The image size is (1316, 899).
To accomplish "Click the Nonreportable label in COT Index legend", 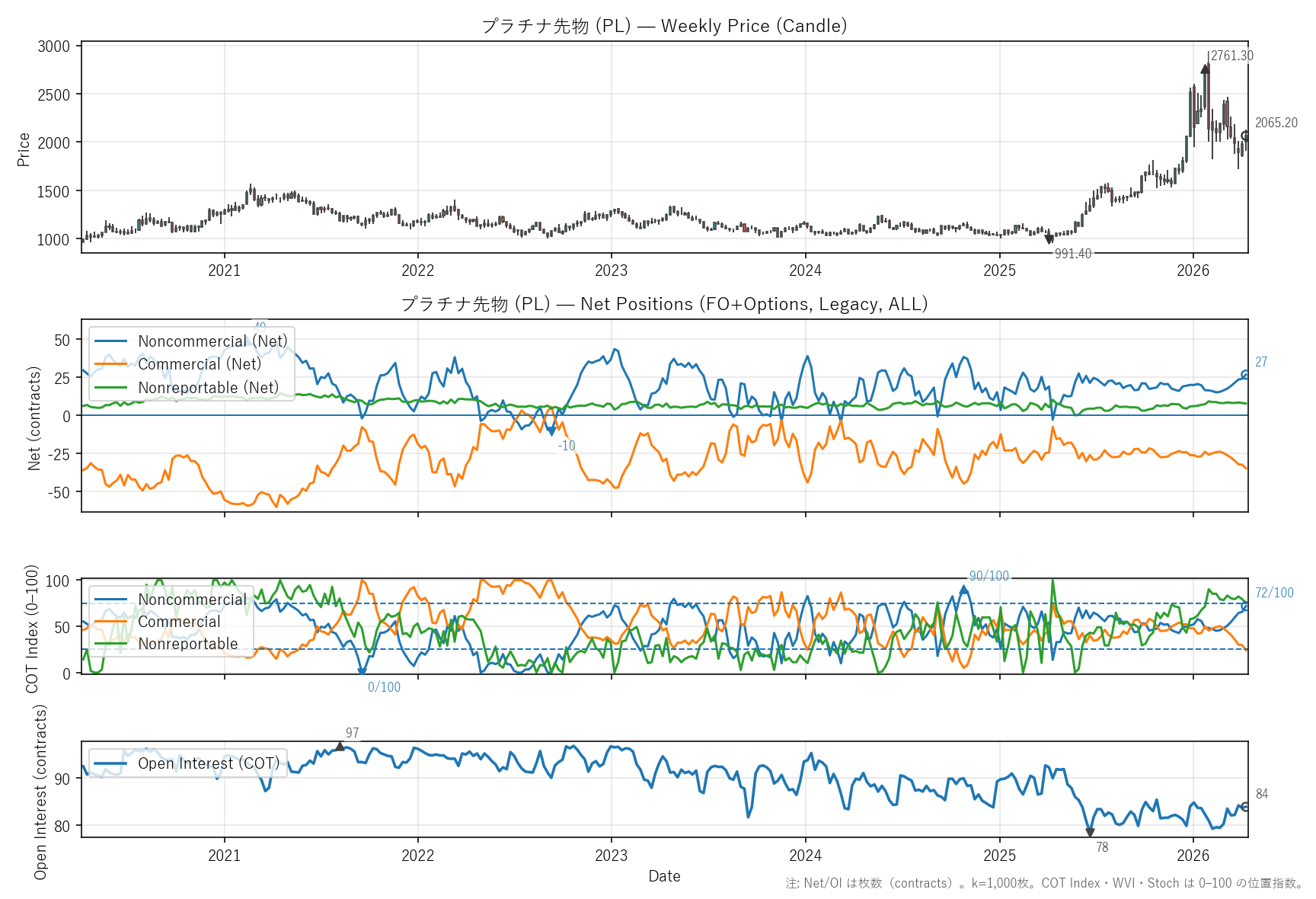I will coord(188,644).
